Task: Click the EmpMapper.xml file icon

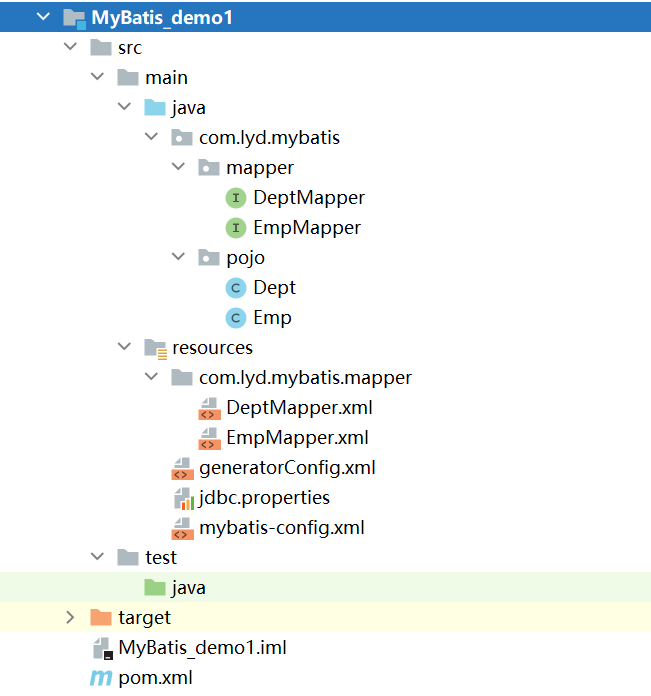Action: (x=209, y=439)
